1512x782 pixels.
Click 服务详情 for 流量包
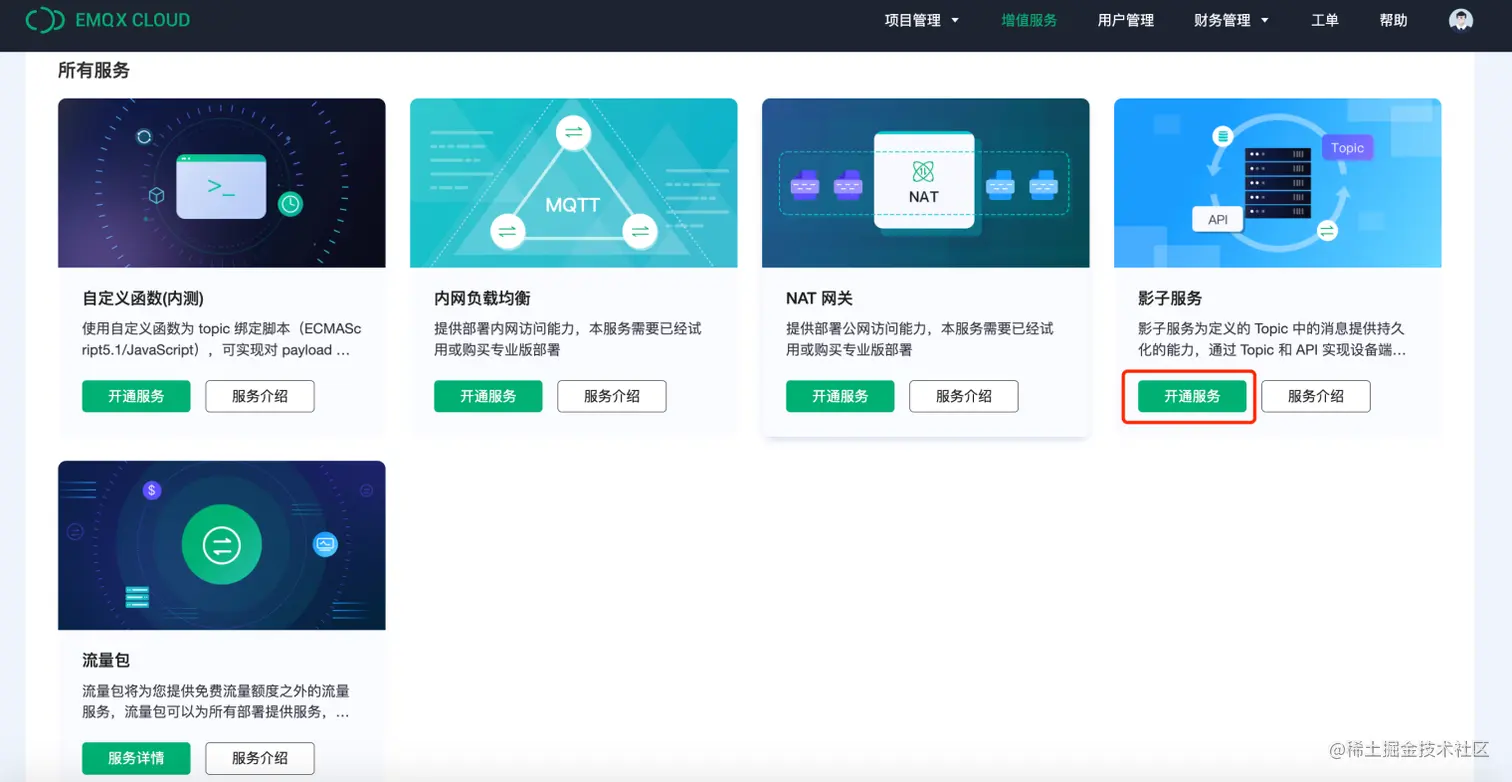136,758
